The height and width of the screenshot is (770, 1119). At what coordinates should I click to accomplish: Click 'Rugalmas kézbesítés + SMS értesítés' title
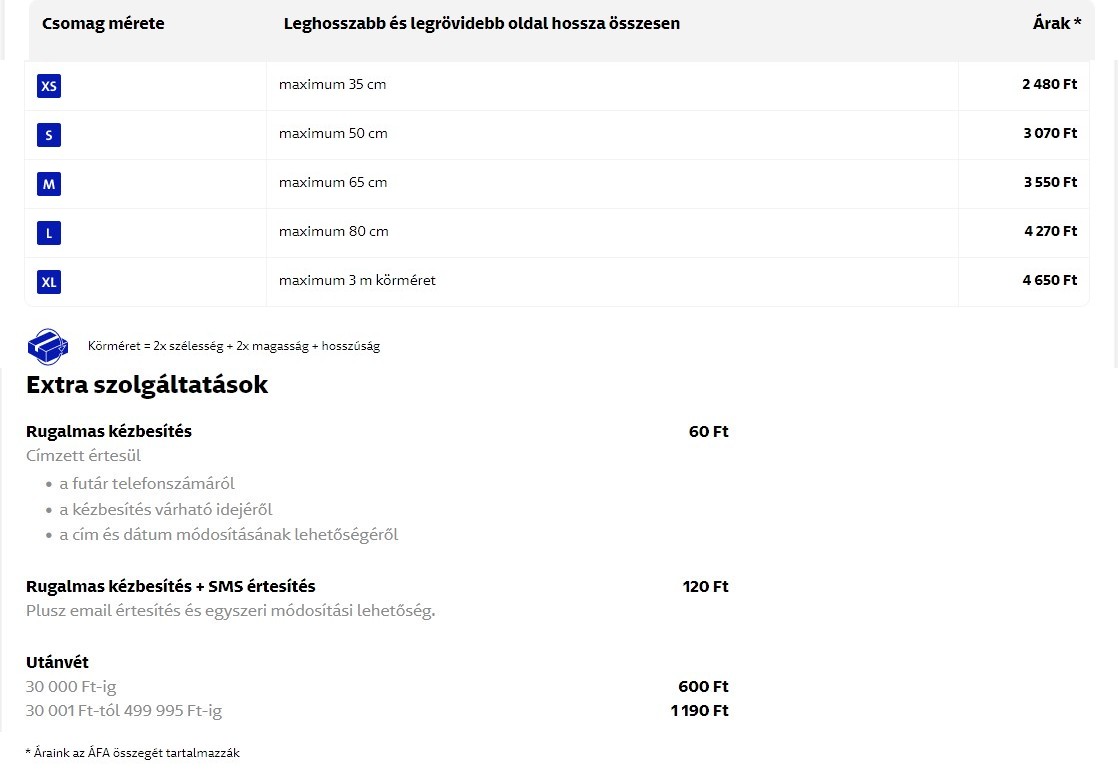(170, 587)
